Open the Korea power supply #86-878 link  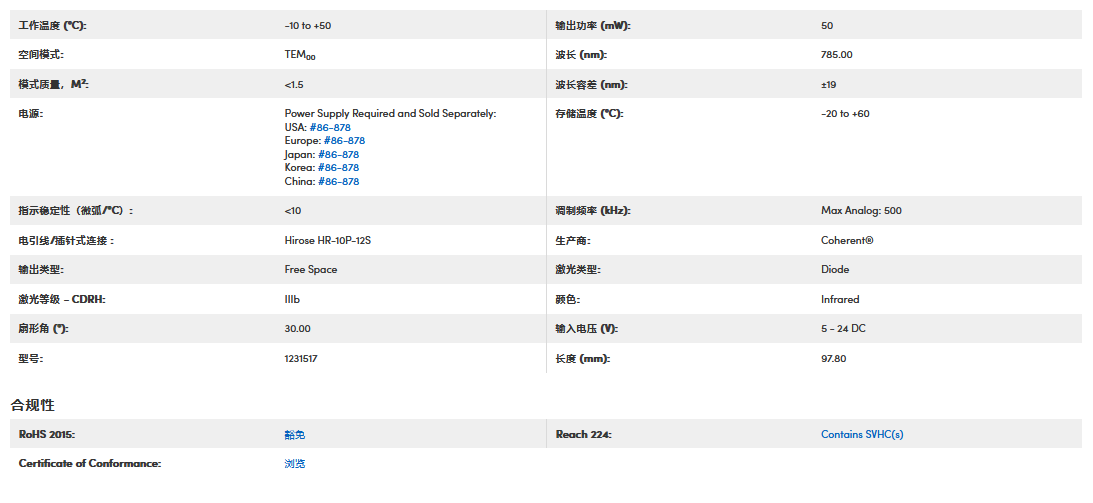click(x=338, y=168)
